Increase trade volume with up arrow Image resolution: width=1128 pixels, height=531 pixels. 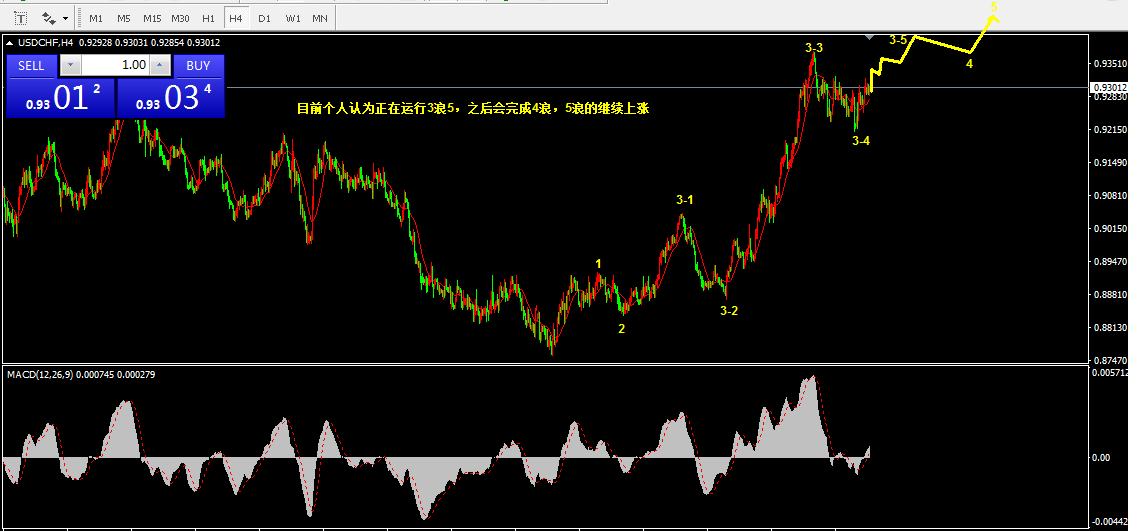pyautogui.click(x=160, y=65)
